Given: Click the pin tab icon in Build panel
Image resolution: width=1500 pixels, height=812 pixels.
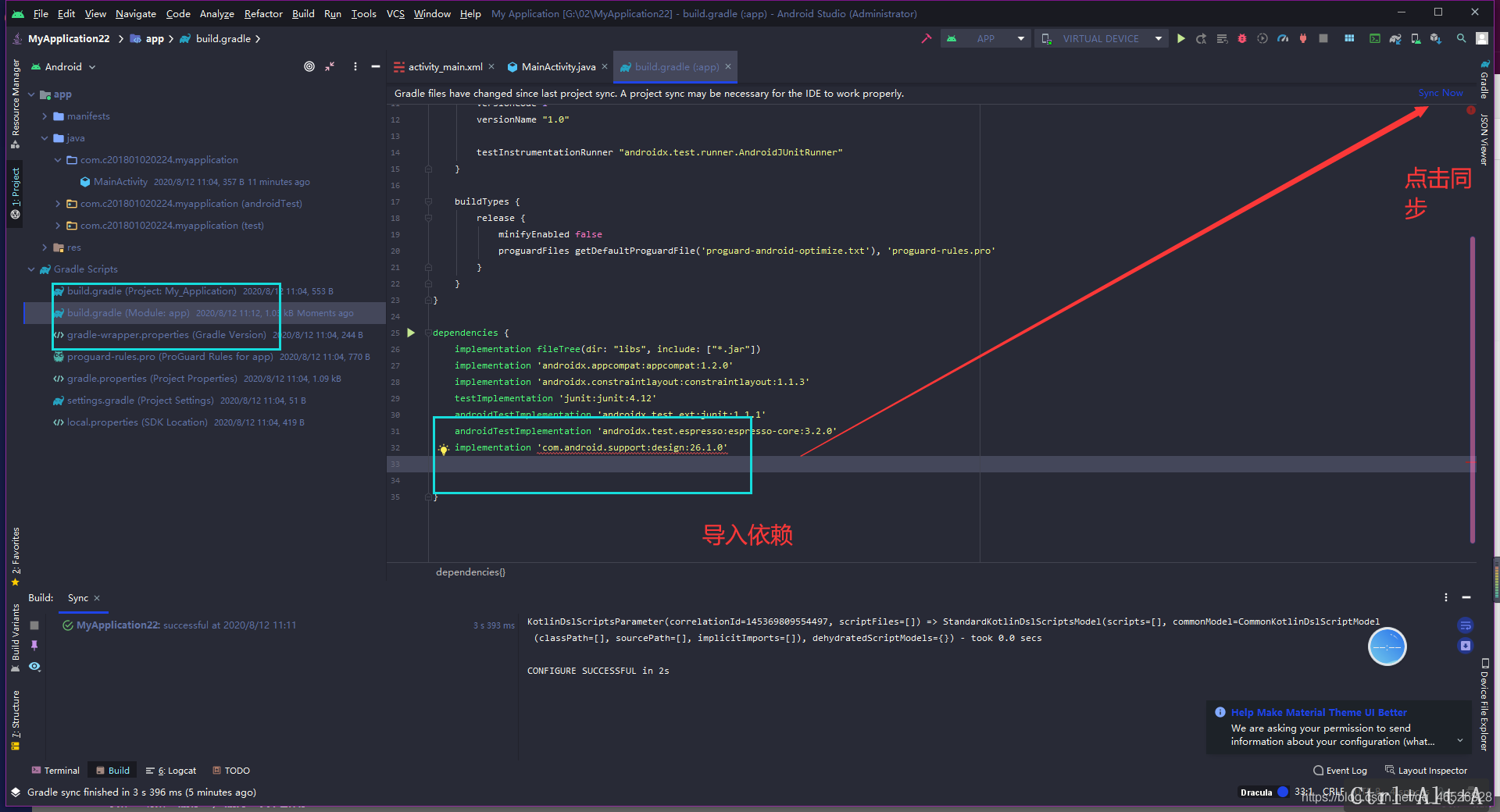Looking at the screenshot, I should click(x=34, y=646).
